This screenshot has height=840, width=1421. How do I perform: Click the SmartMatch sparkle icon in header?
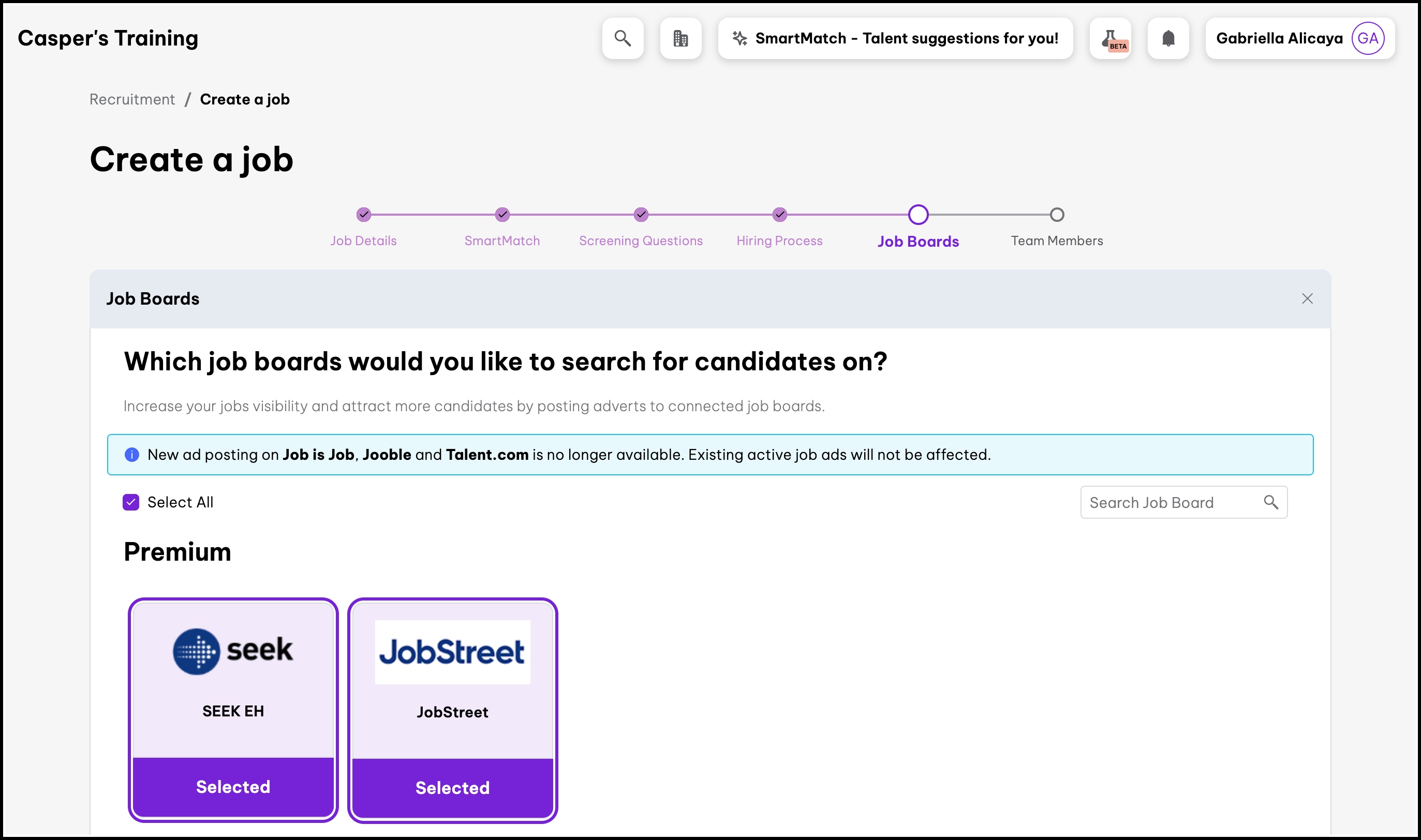[x=739, y=38]
